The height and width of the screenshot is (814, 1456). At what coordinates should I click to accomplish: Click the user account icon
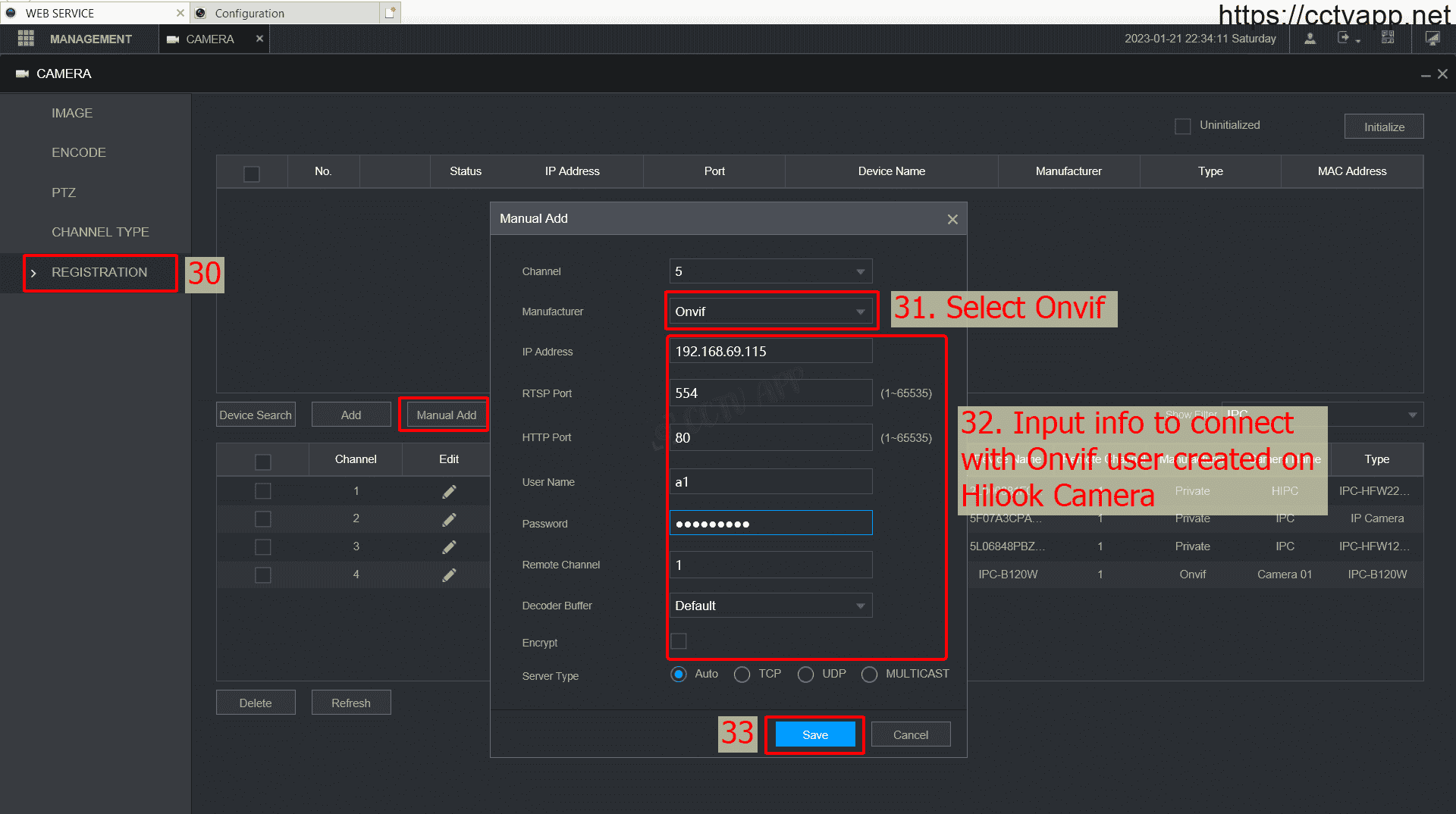click(x=1310, y=39)
